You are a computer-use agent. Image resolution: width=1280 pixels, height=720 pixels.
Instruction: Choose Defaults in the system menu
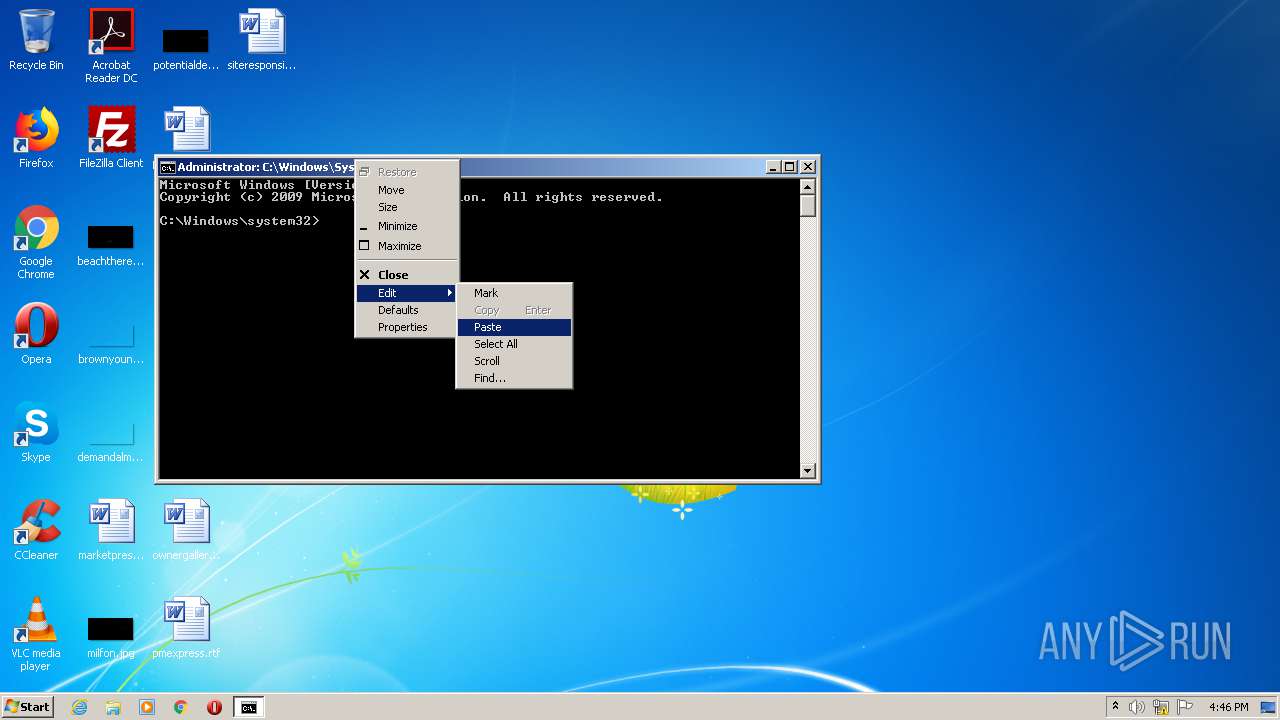[407, 310]
